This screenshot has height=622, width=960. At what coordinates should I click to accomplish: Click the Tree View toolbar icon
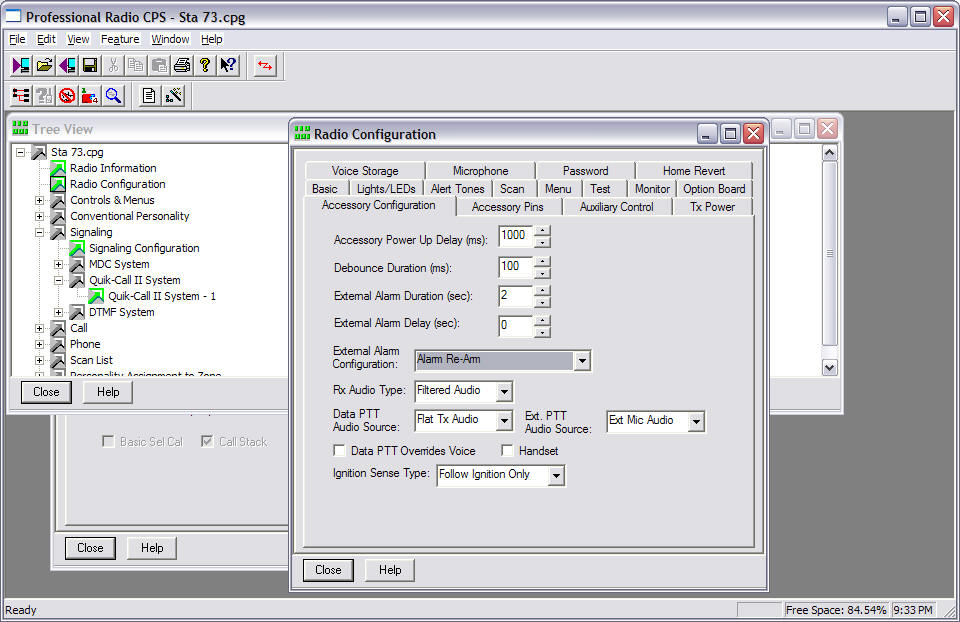pyautogui.click(x=21, y=96)
